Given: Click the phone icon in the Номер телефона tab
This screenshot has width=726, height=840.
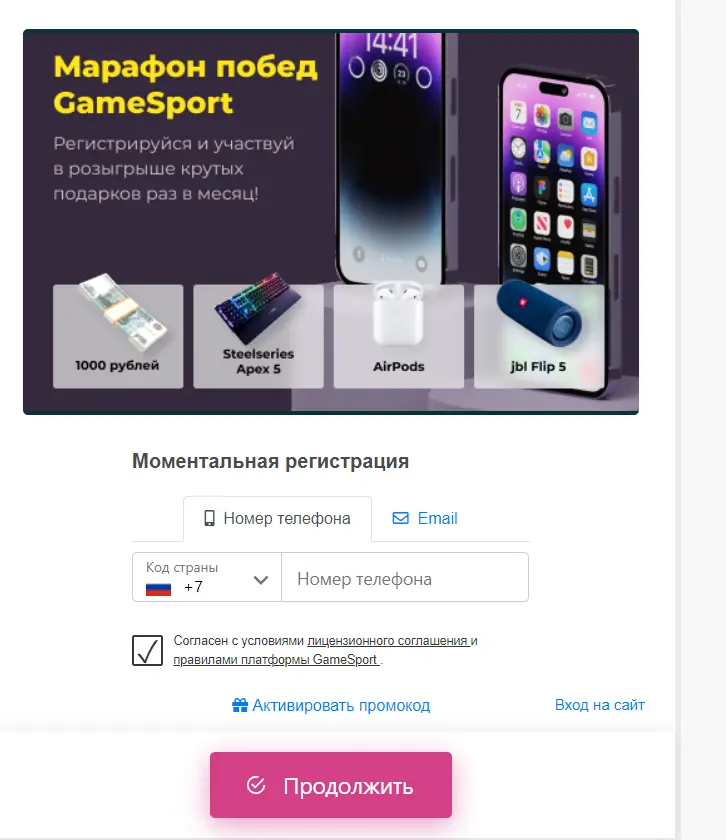Looking at the screenshot, I should [x=209, y=518].
